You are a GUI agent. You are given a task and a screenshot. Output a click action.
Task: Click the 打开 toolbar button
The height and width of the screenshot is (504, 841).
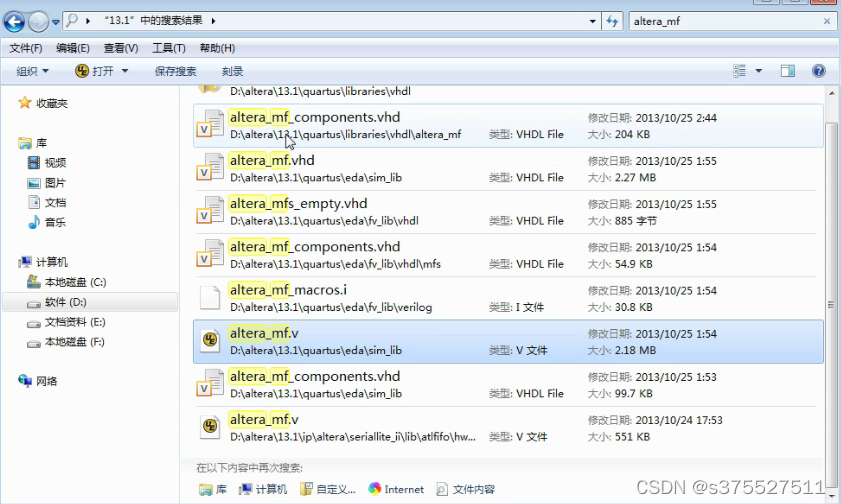tap(95, 71)
